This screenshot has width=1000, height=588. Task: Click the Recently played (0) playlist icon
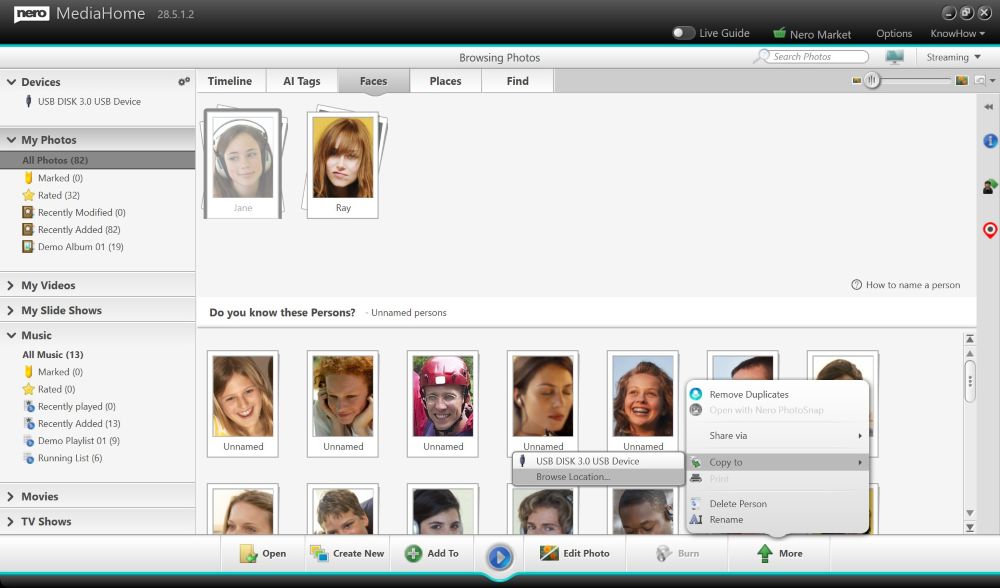tap(29, 406)
